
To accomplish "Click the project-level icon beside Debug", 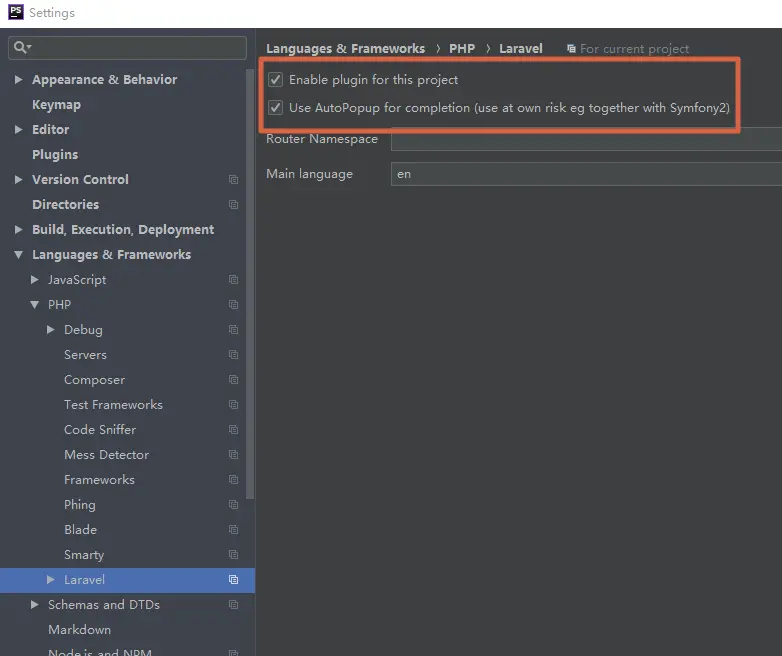I will pyautogui.click(x=233, y=329).
